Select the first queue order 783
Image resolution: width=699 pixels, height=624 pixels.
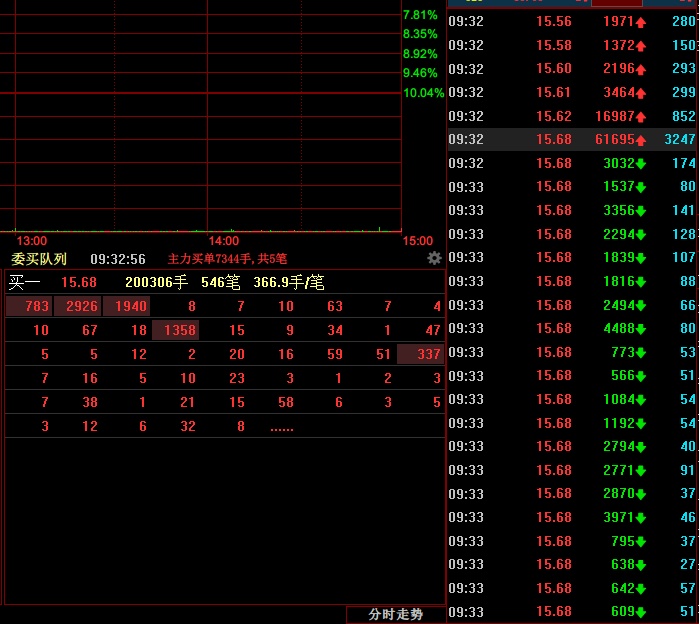click(x=30, y=306)
